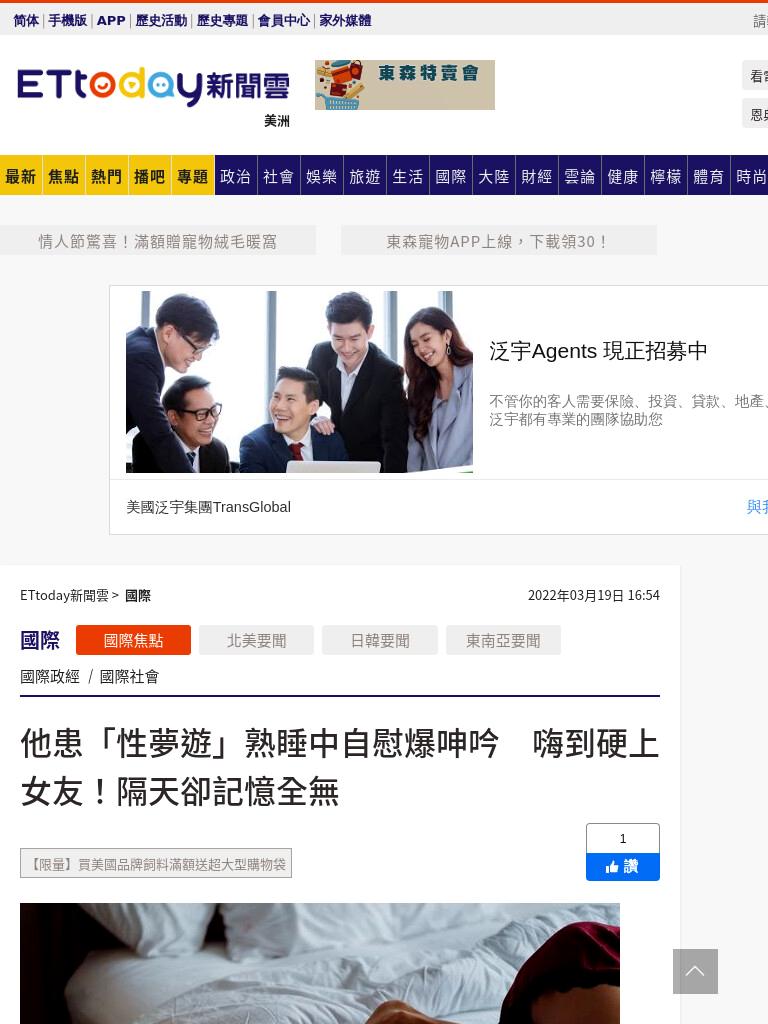
Task: Go to 熱門 section
Action: pyautogui.click(x=106, y=176)
